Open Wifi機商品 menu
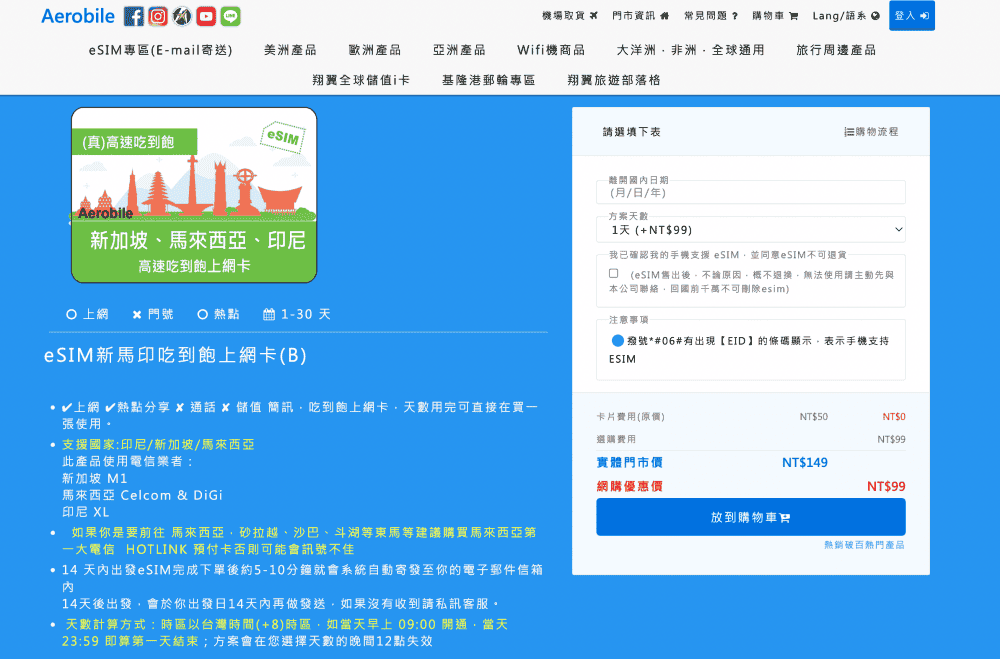Image resolution: width=1000 pixels, height=659 pixels. (x=551, y=50)
